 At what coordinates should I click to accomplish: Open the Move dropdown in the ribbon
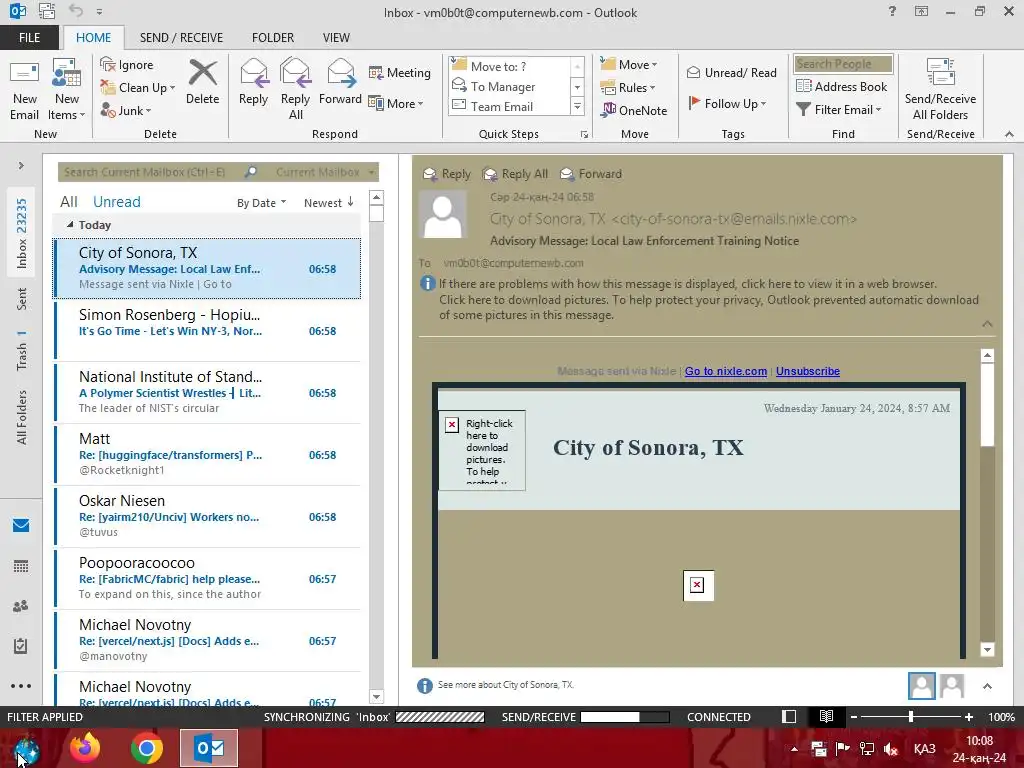[629, 65]
